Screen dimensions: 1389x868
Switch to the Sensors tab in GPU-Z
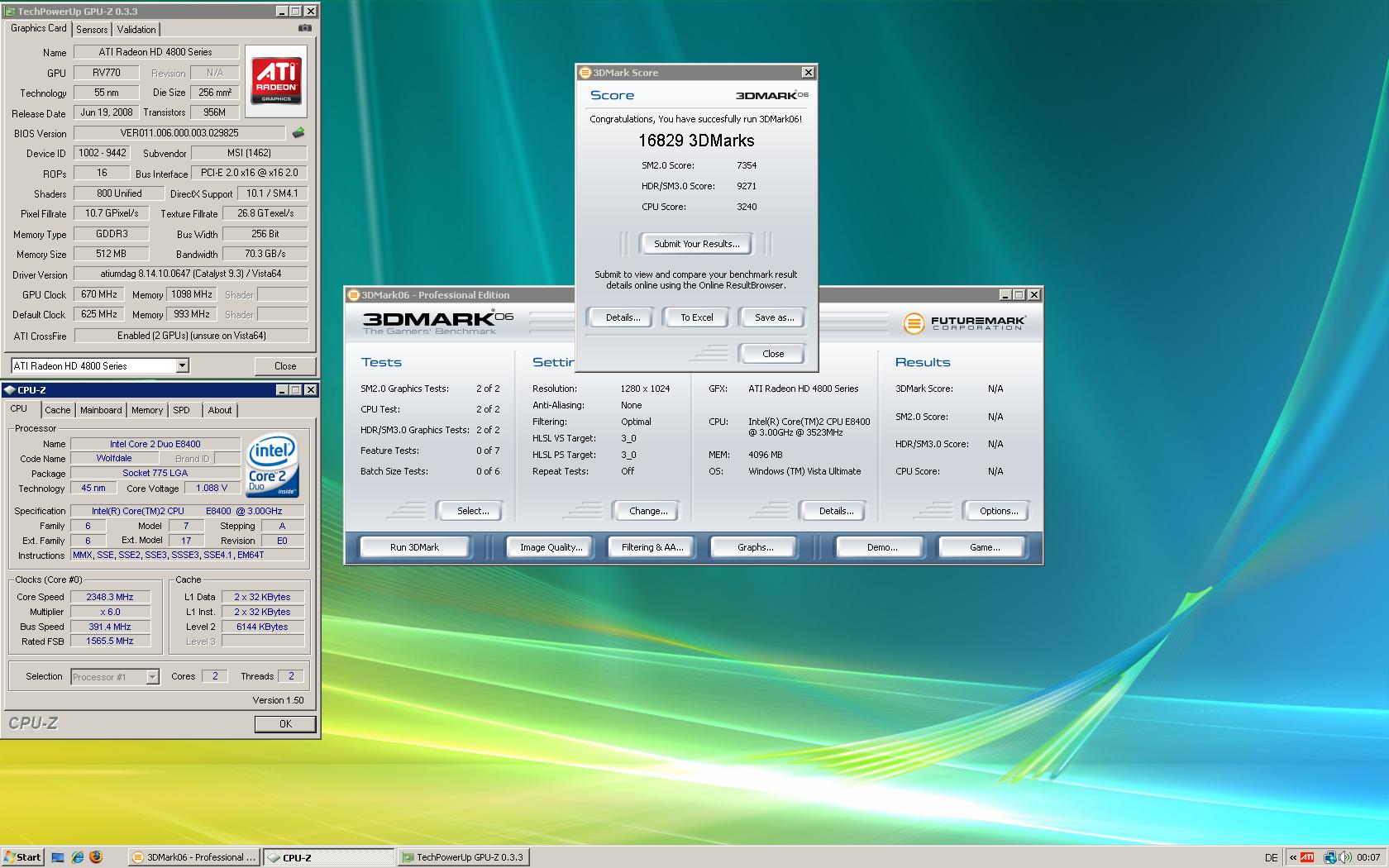click(x=92, y=29)
